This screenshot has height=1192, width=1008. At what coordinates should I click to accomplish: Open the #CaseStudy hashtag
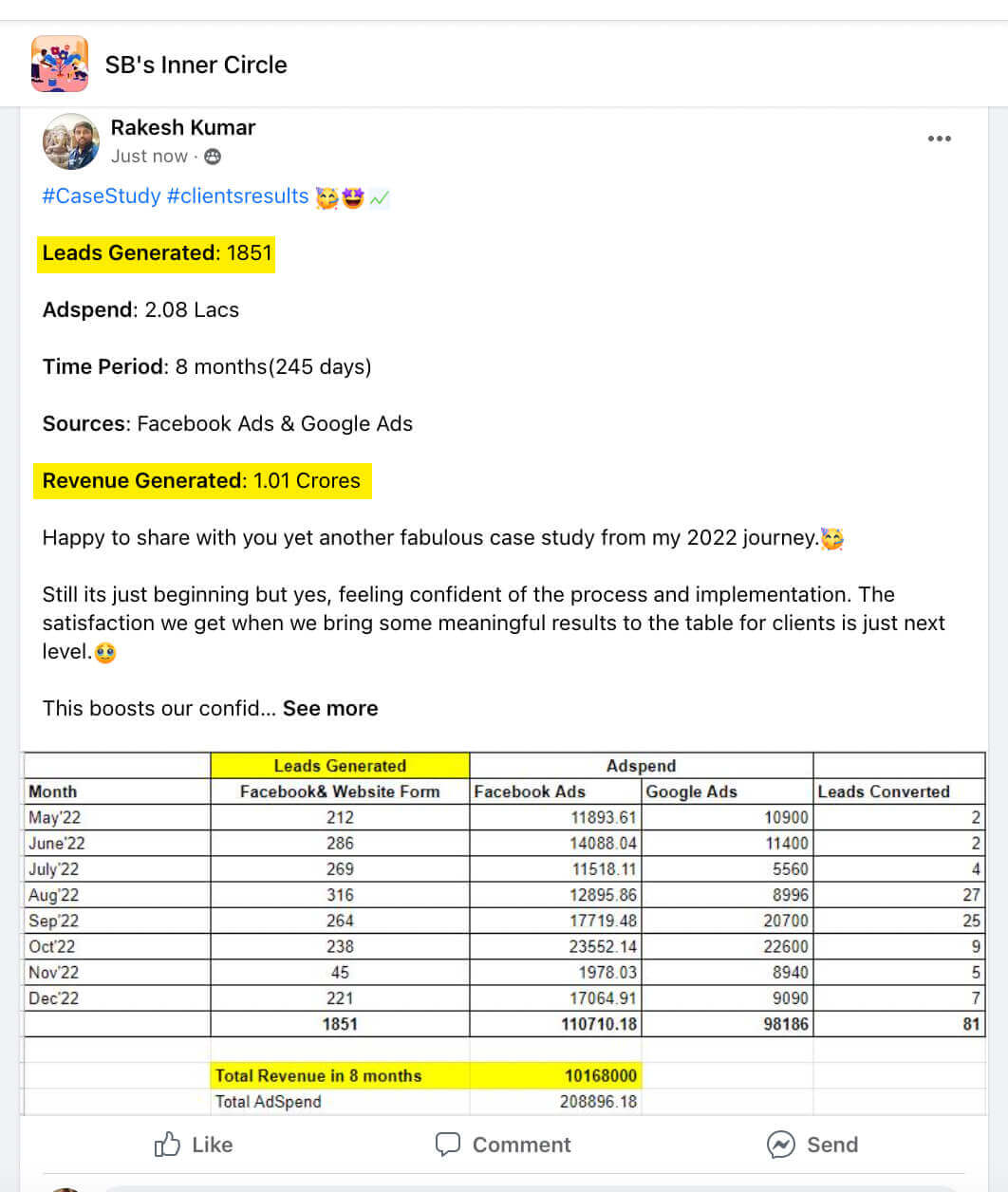click(102, 196)
